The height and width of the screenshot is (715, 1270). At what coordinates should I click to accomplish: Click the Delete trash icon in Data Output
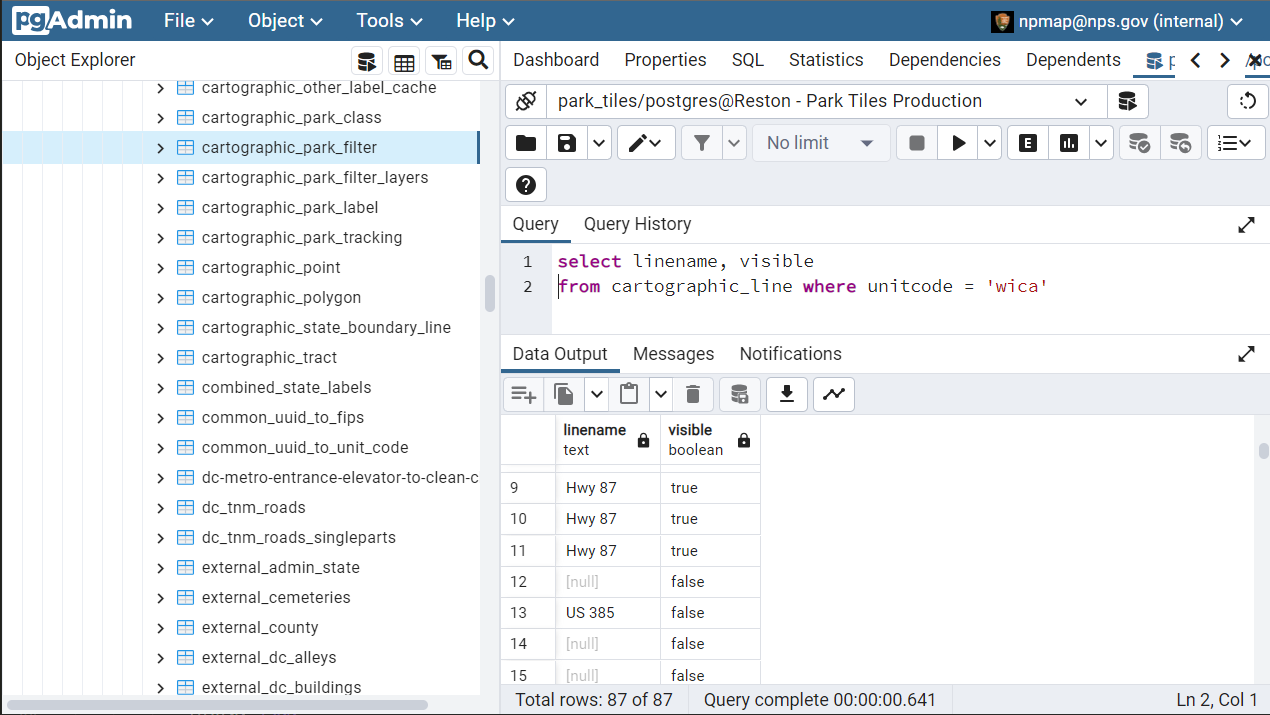(x=693, y=394)
